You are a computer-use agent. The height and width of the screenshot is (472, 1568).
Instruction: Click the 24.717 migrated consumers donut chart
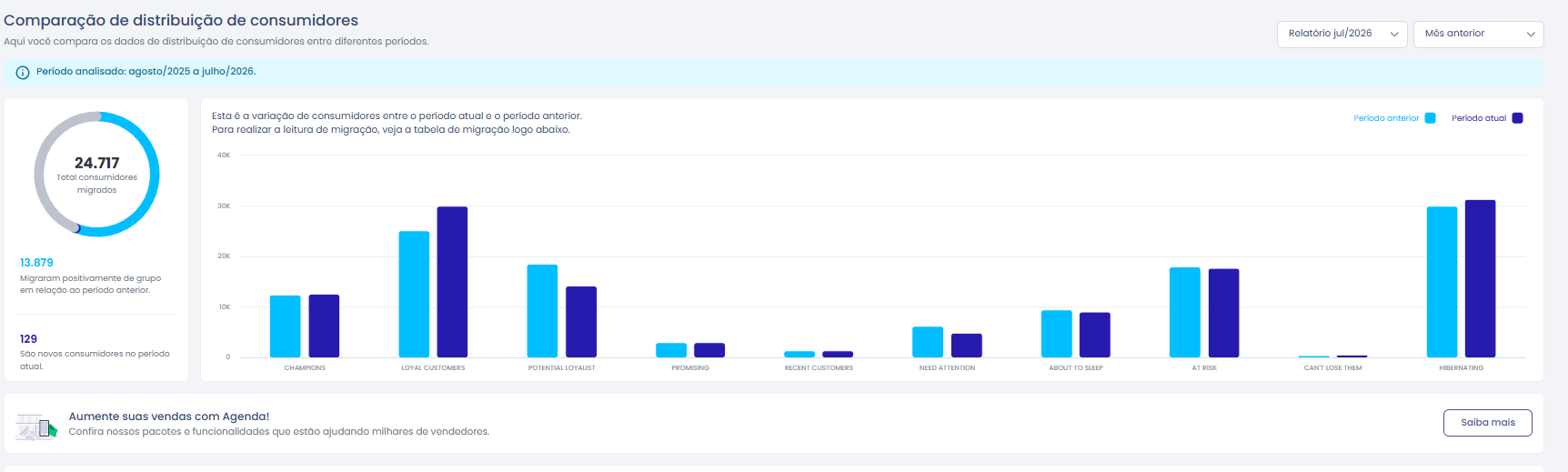[97, 174]
